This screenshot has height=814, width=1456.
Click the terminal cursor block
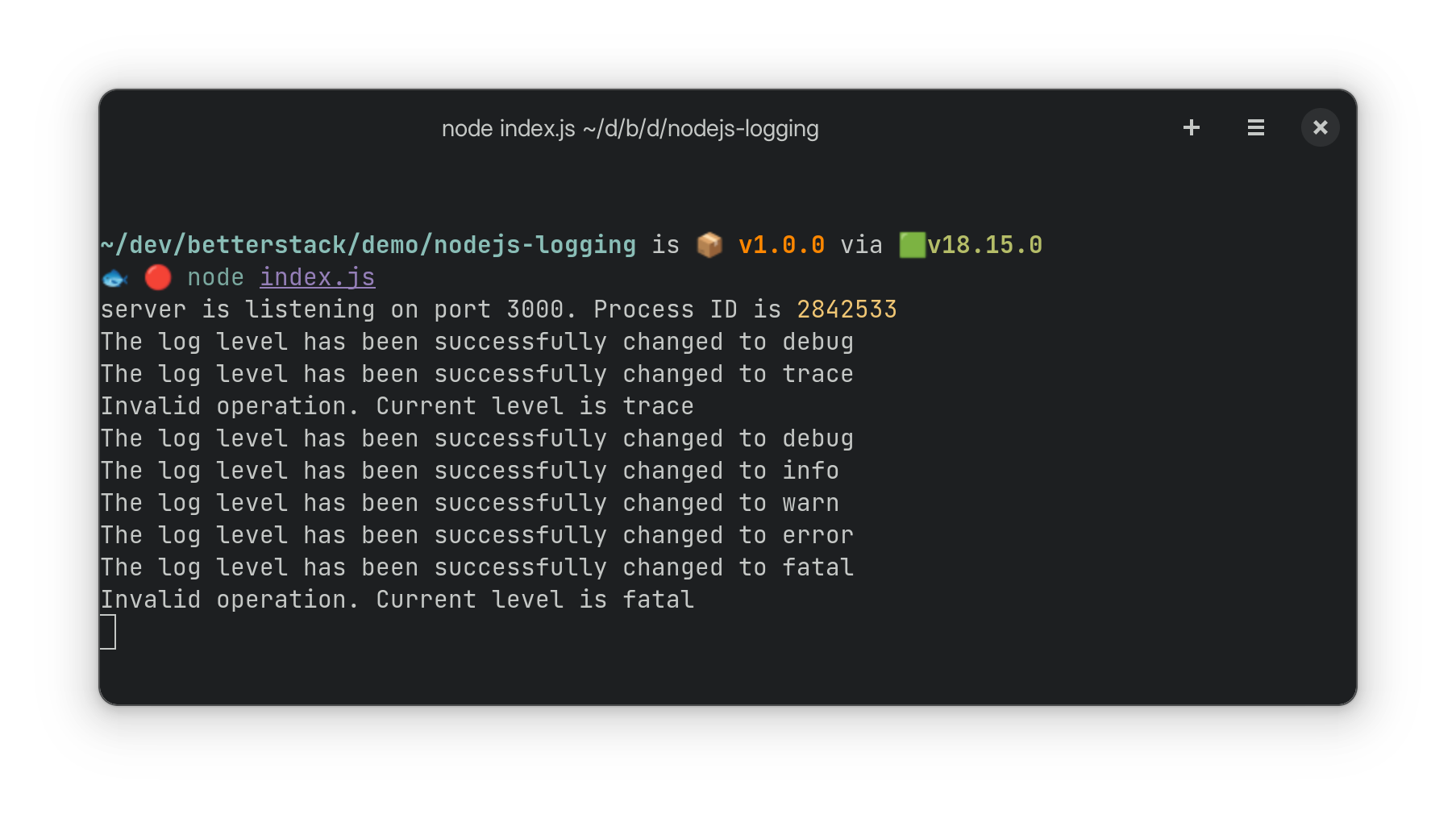pos(108,631)
